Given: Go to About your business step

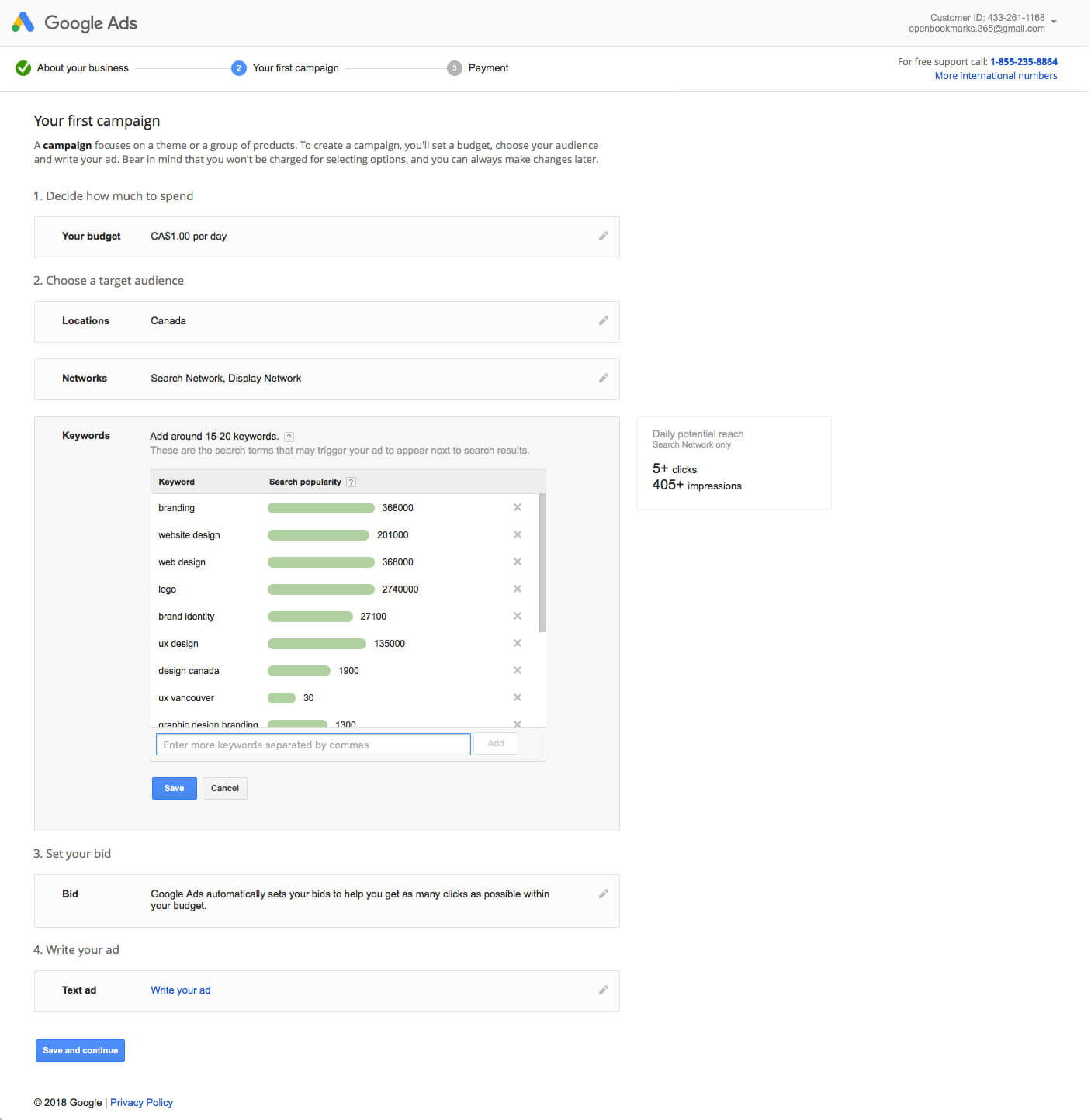Looking at the screenshot, I should (x=83, y=68).
